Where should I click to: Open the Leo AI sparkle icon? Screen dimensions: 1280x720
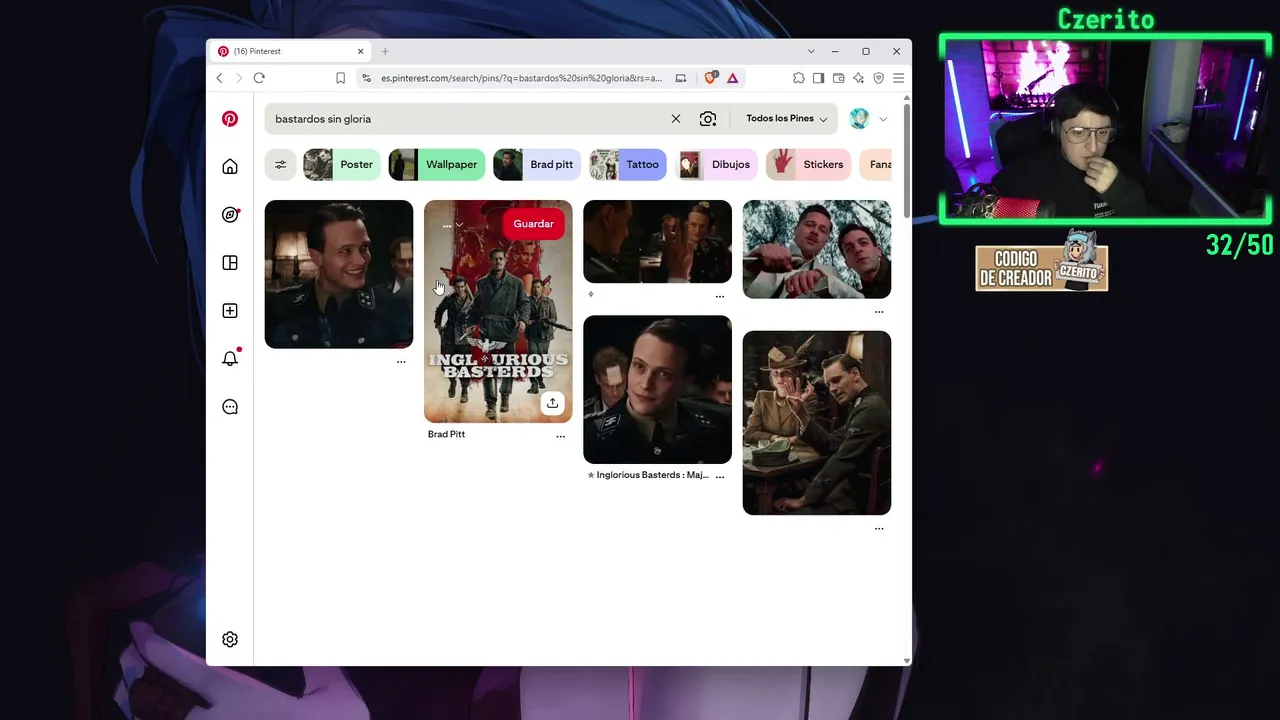[858, 78]
